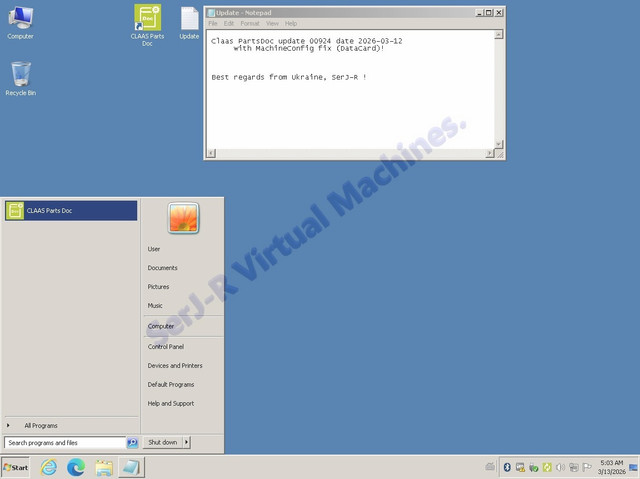Open User folder from Start menu
The height and width of the screenshot is (479, 640).
coord(154,249)
